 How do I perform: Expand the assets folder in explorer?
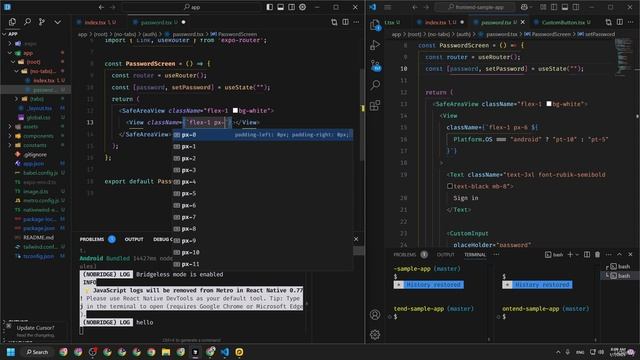click(x=31, y=127)
